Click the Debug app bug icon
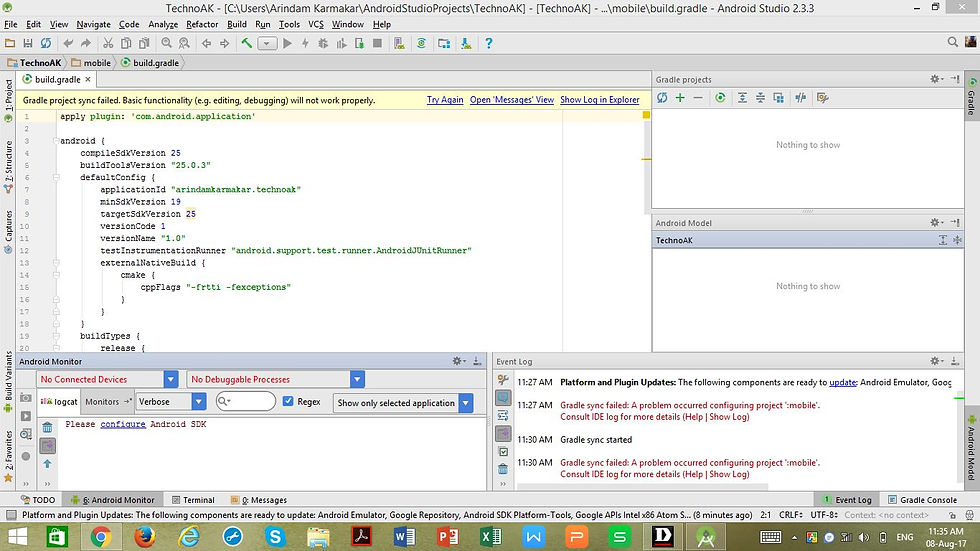 point(323,43)
